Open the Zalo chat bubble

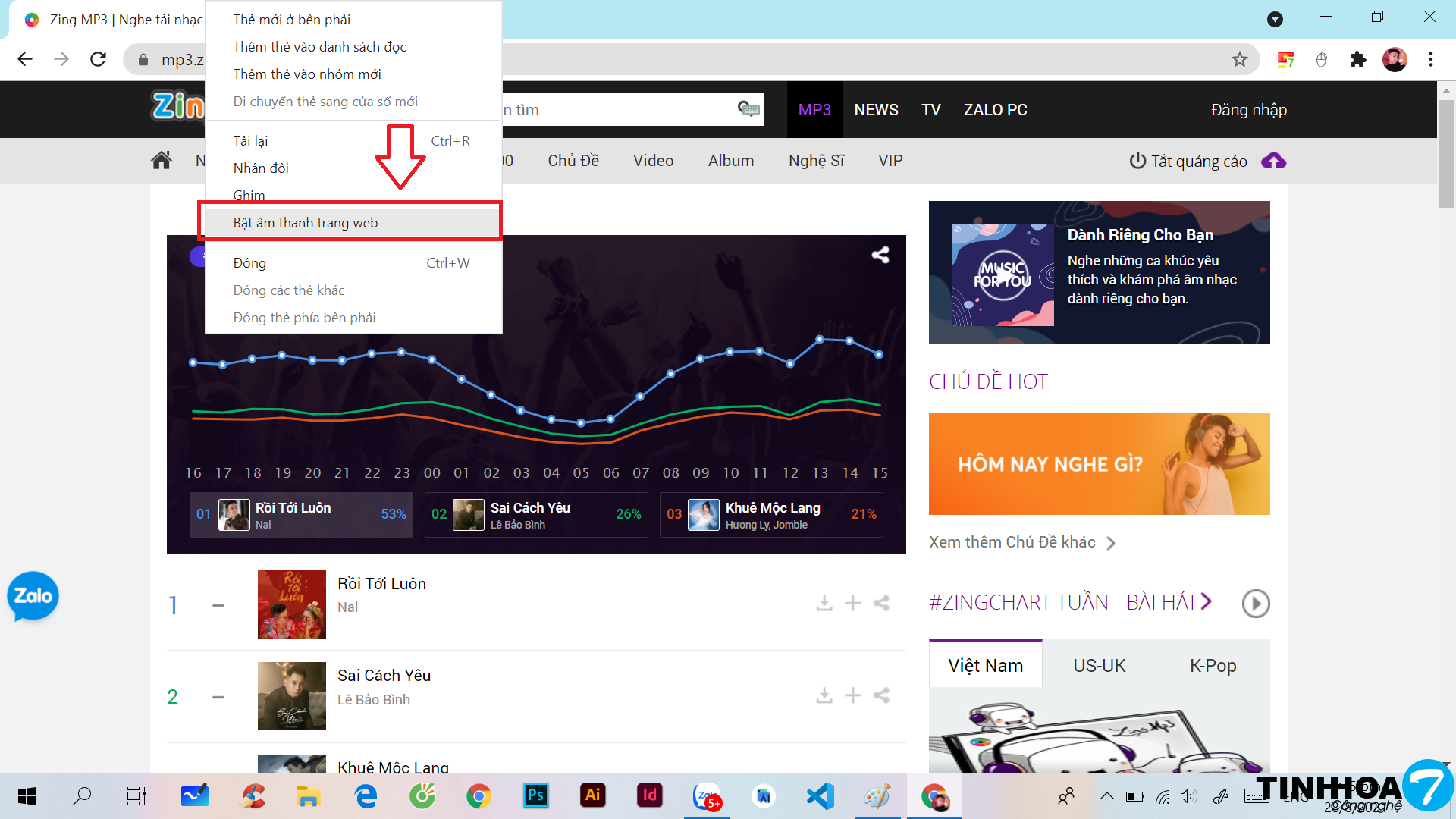coord(33,596)
